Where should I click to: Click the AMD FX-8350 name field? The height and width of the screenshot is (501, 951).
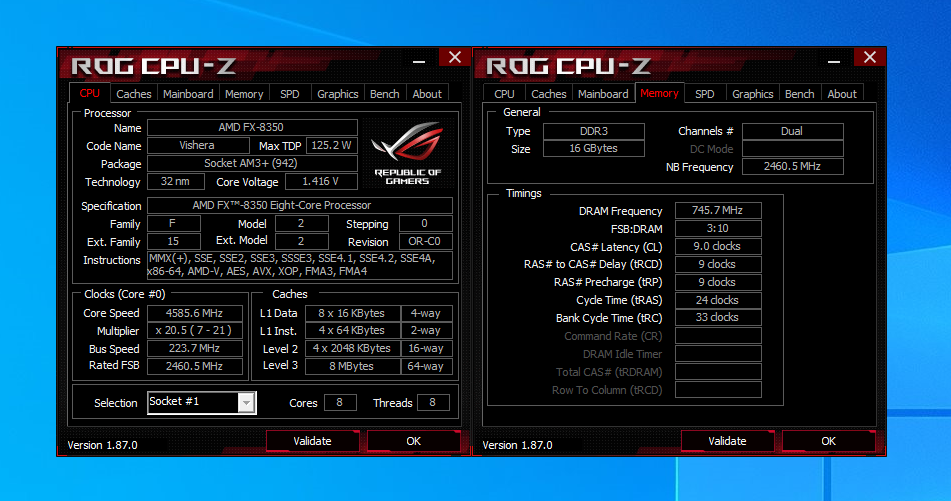(x=252, y=127)
